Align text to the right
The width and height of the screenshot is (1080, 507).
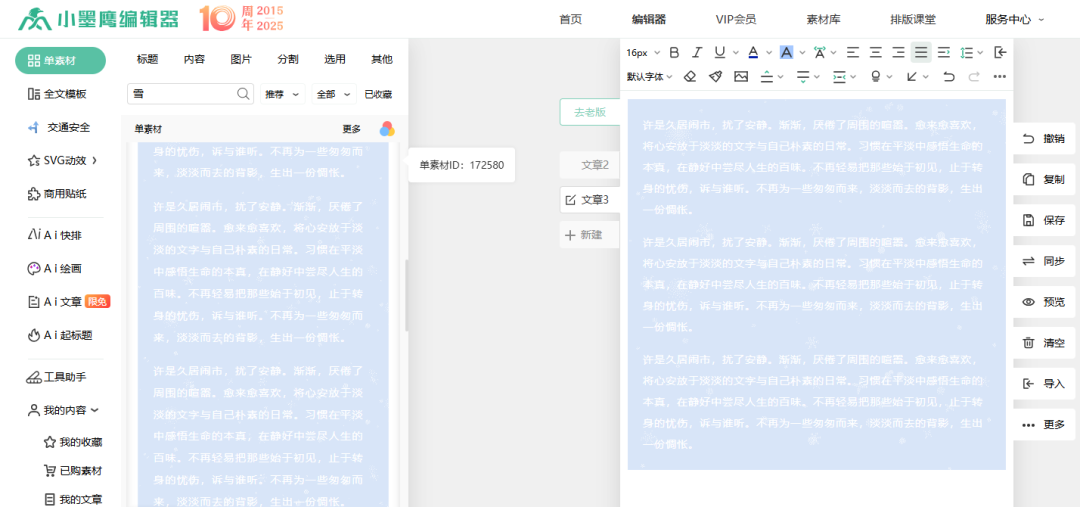[x=898, y=52]
